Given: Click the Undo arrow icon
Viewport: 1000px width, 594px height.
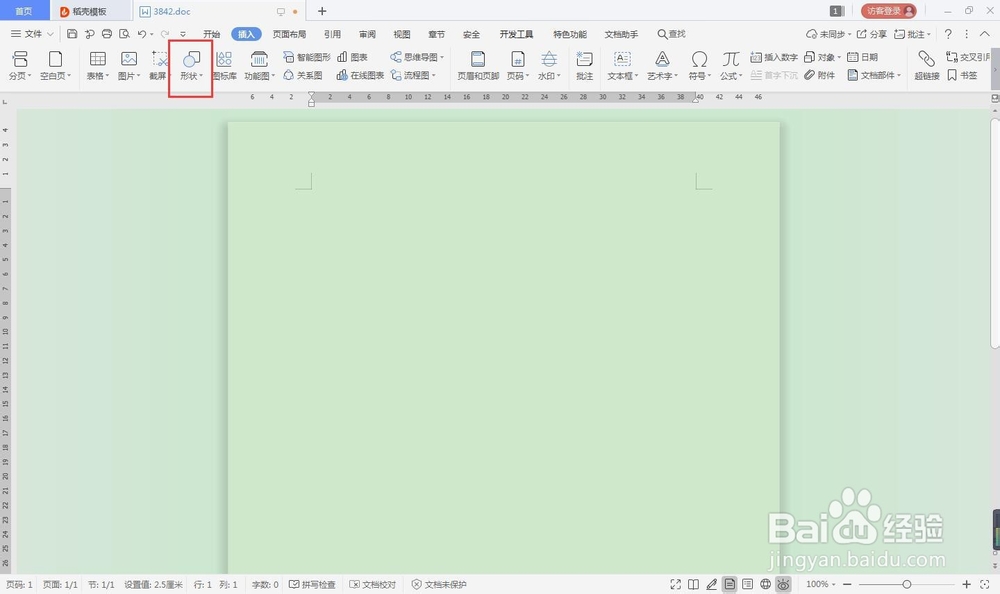Looking at the screenshot, I should pyautogui.click(x=142, y=34).
